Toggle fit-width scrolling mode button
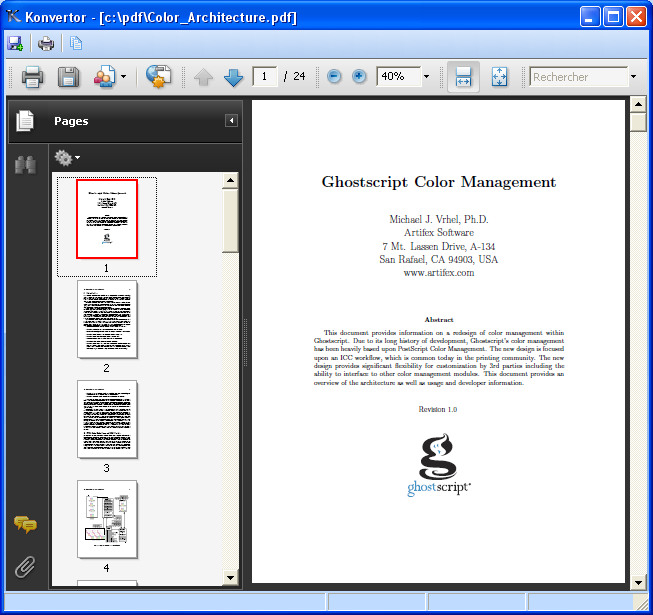 463,77
